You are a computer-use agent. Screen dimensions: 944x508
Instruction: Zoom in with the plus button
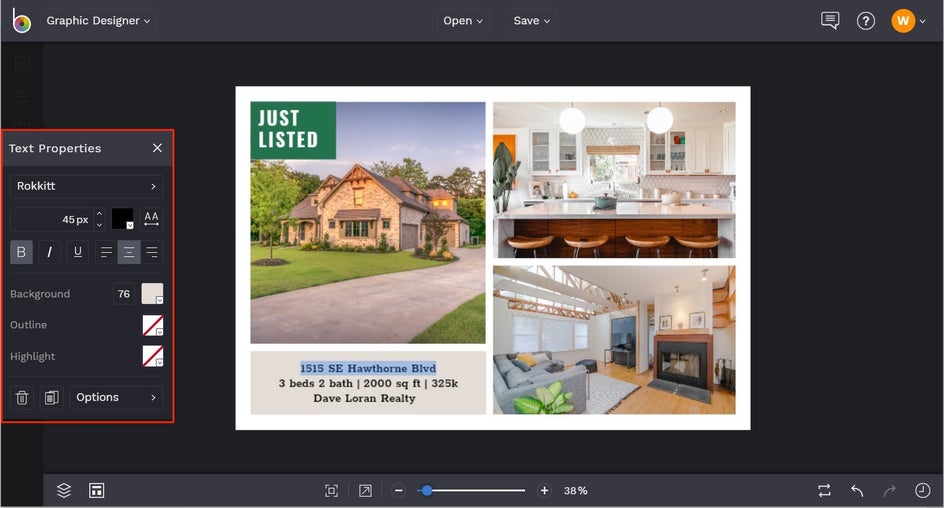pyautogui.click(x=544, y=491)
